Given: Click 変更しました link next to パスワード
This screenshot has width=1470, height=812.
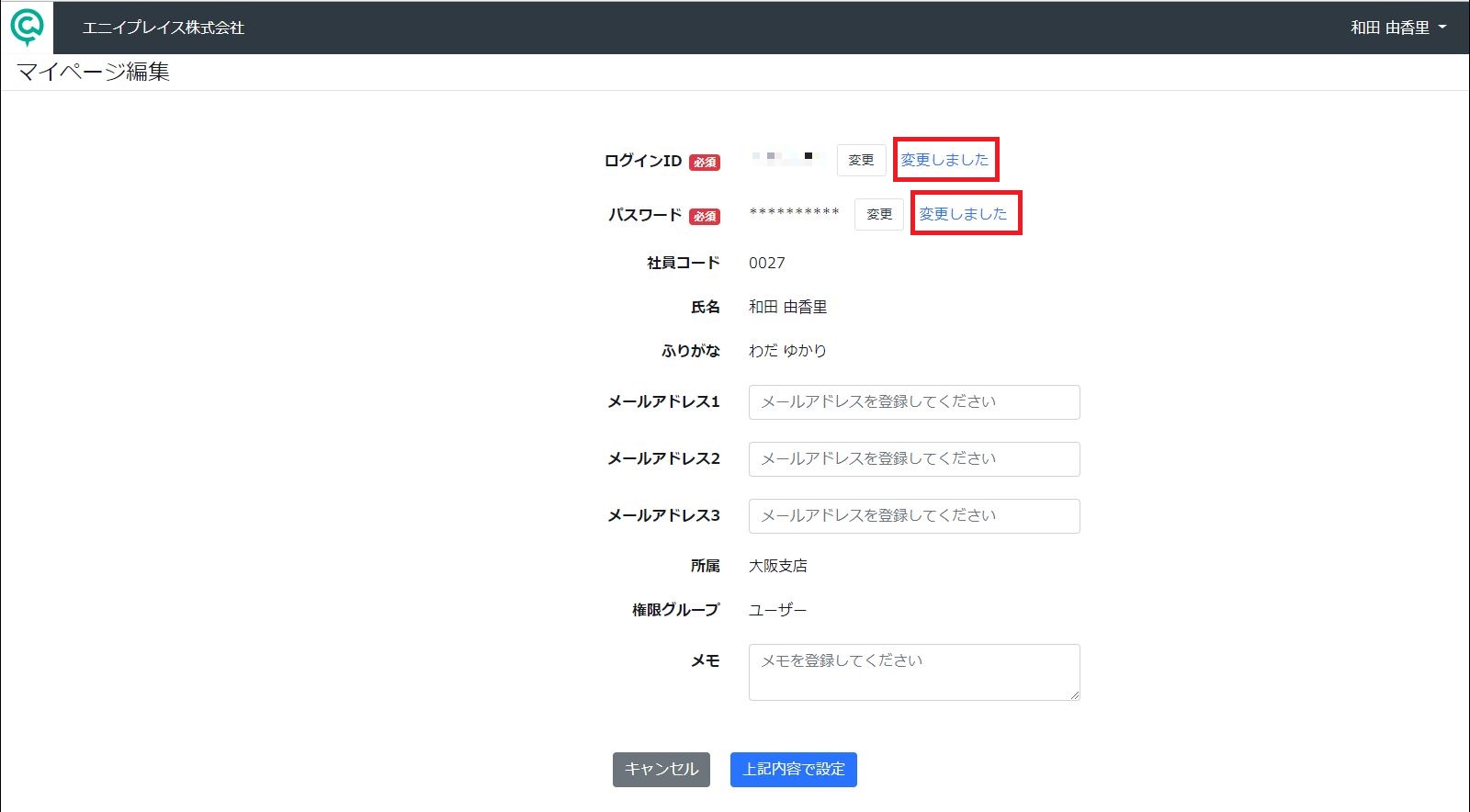Looking at the screenshot, I should [x=963, y=214].
